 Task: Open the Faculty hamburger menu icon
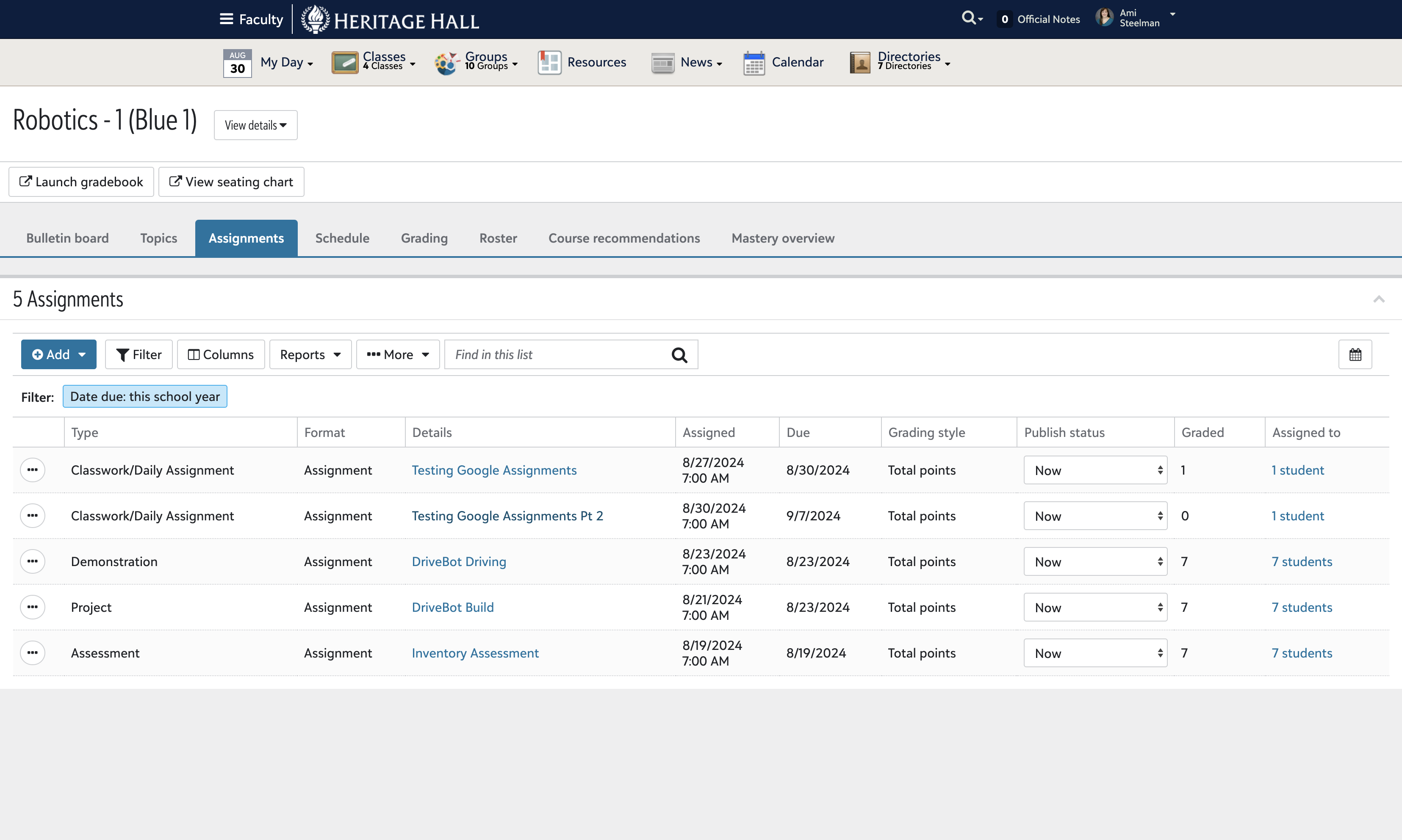[227, 19]
